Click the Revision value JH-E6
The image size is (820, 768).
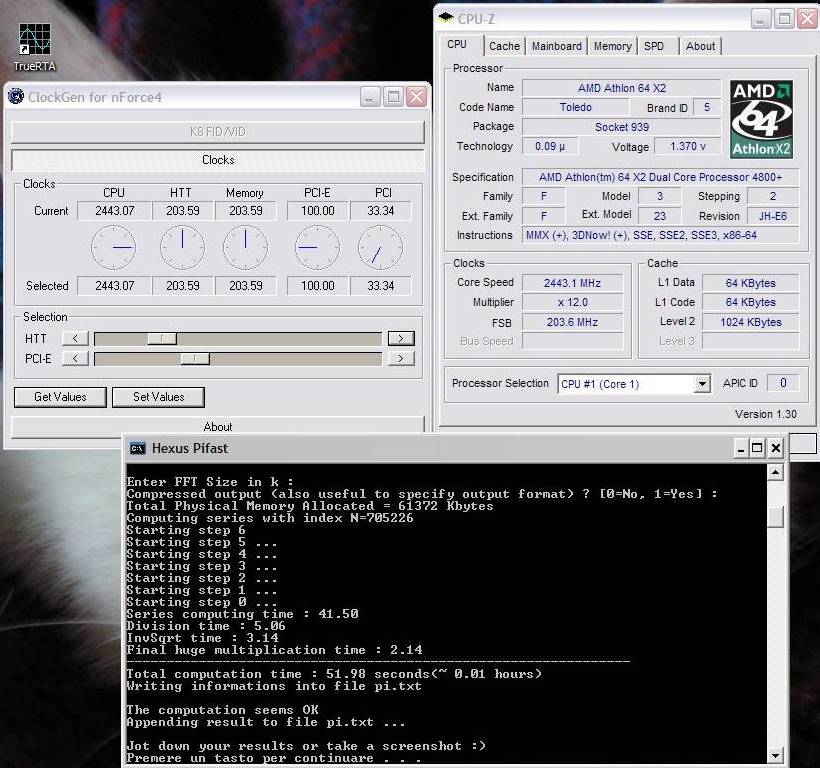tap(772, 216)
